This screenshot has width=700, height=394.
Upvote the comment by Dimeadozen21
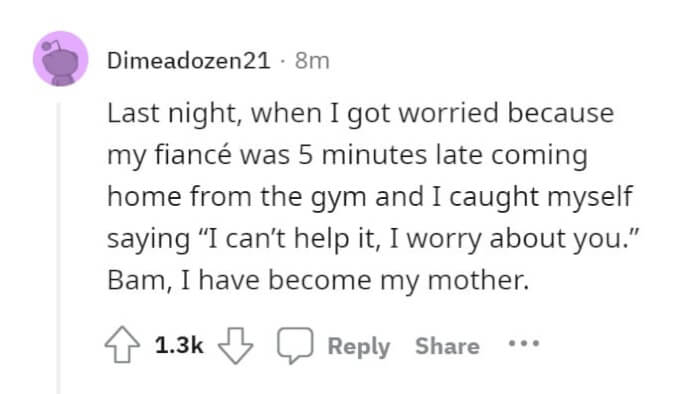coord(122,345)
